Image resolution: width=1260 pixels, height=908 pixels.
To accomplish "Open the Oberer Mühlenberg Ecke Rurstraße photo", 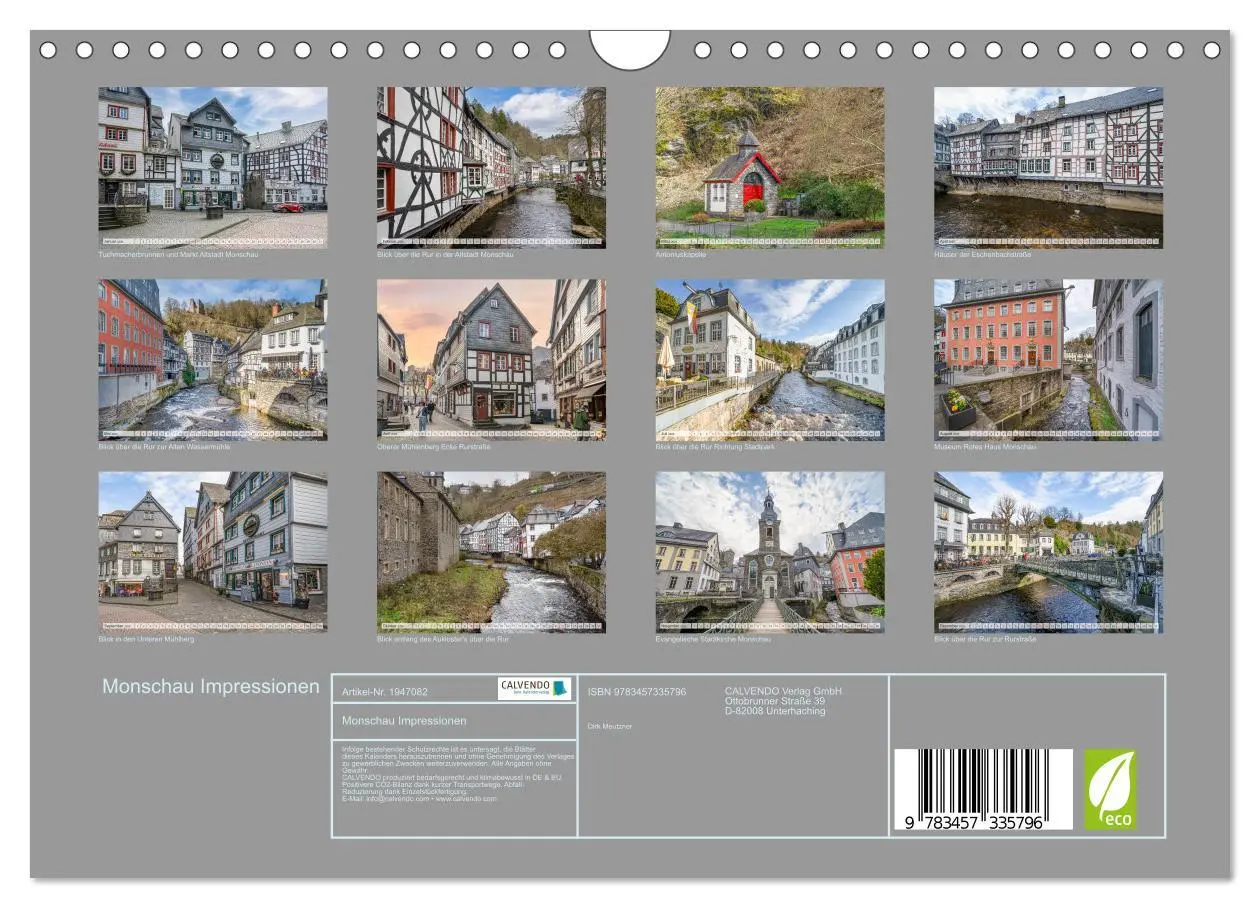I will [x=491, y=360].
